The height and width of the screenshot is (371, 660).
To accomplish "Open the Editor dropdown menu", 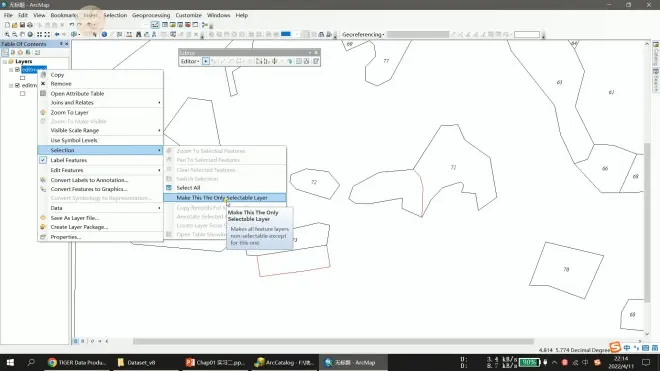I will click(x=190, y=61).
